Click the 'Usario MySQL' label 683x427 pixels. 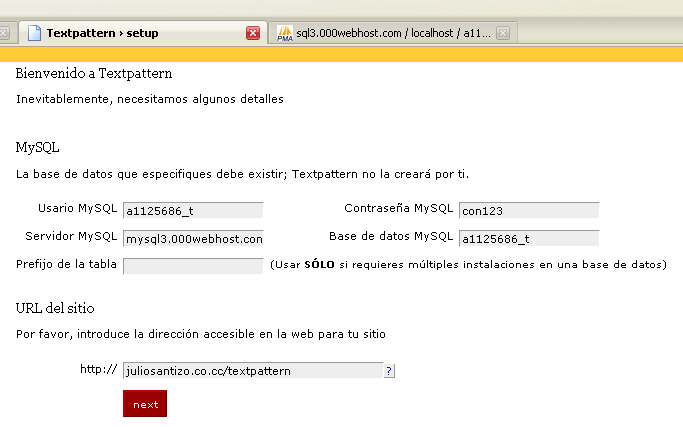78,208
